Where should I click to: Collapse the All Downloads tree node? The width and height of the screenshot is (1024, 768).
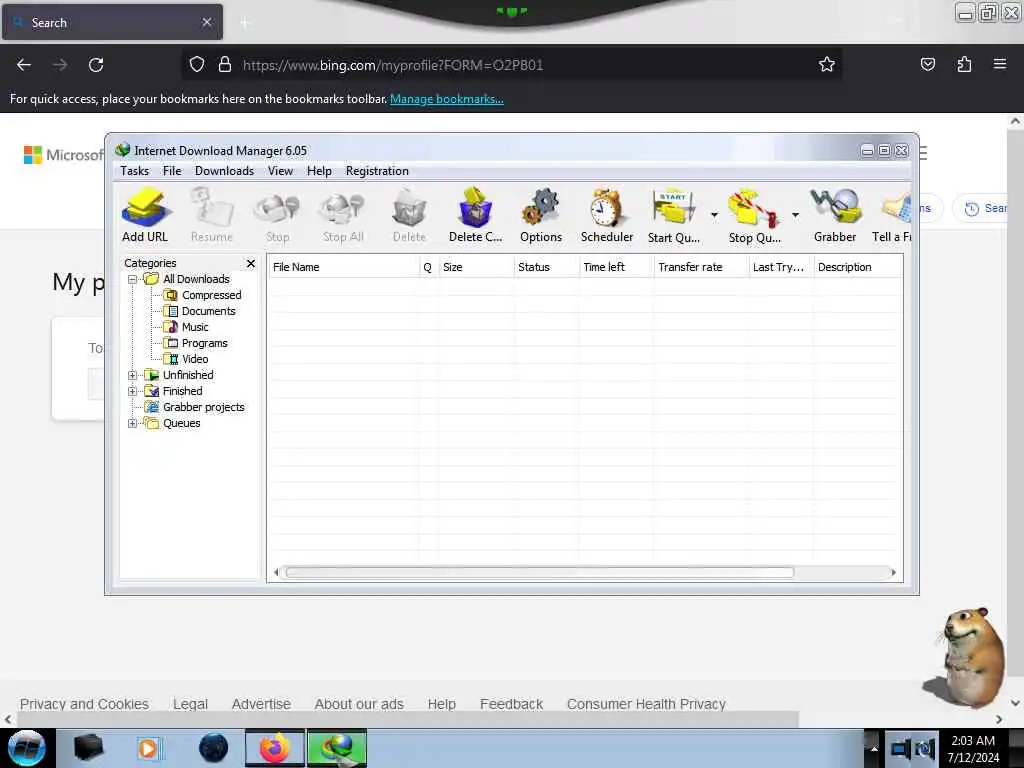coord(133,280)
